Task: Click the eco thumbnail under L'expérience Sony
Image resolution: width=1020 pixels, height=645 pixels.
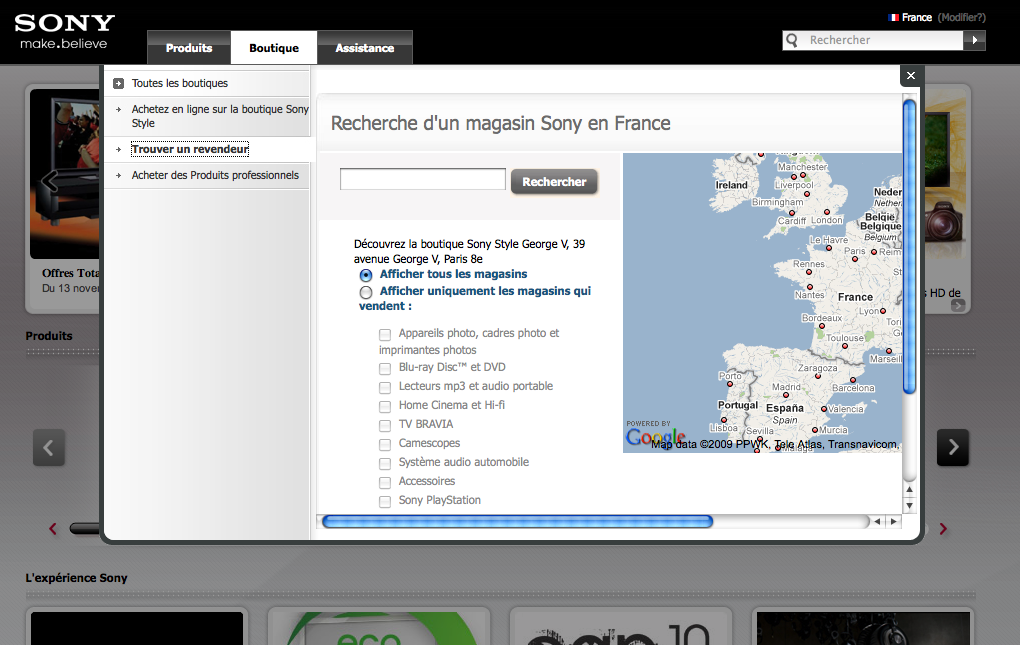Action: 379,628
